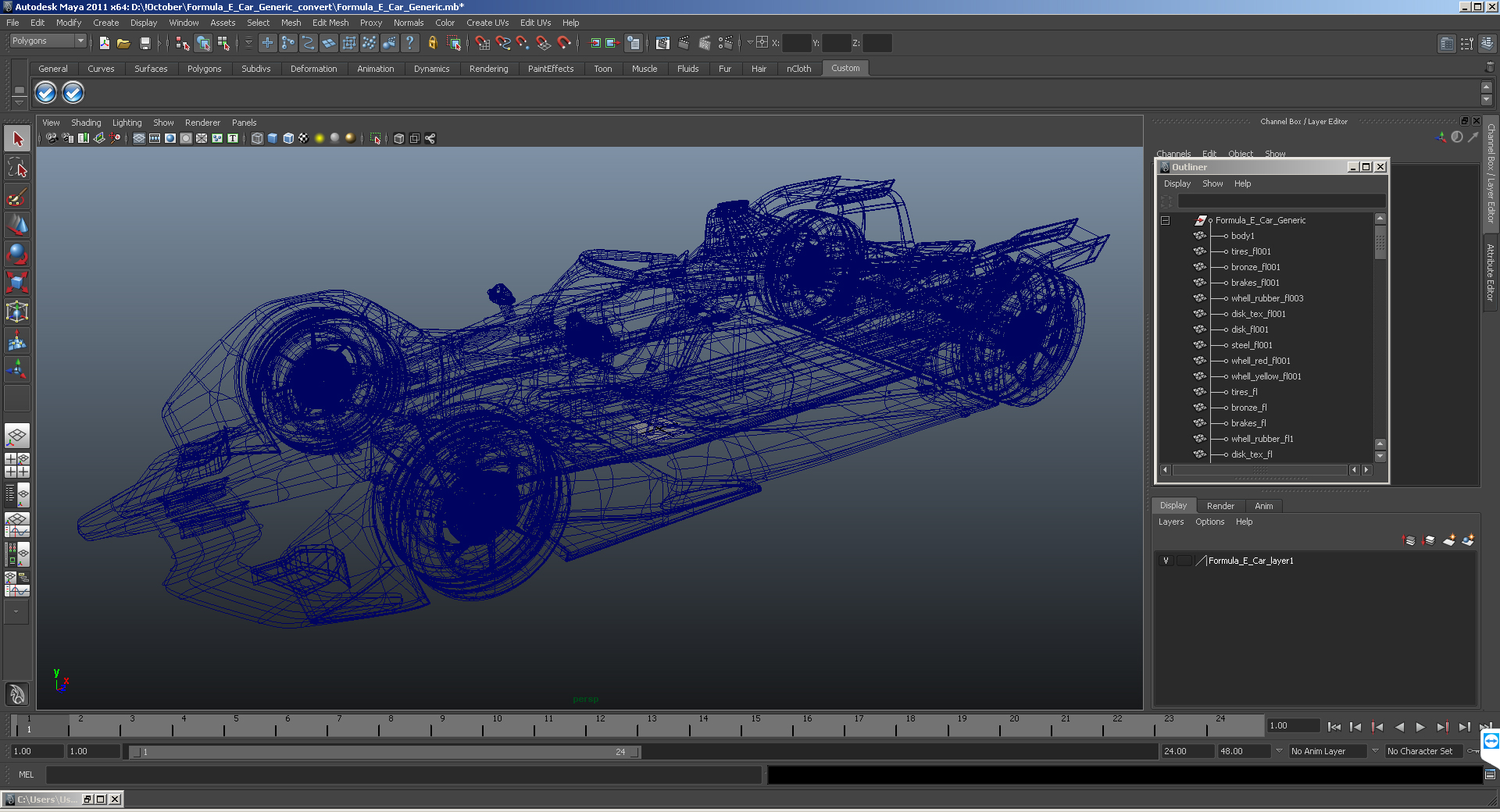Collapse selection mask section of status line
Viewport: 1500px width, 812px height.
tap(249, 43)
